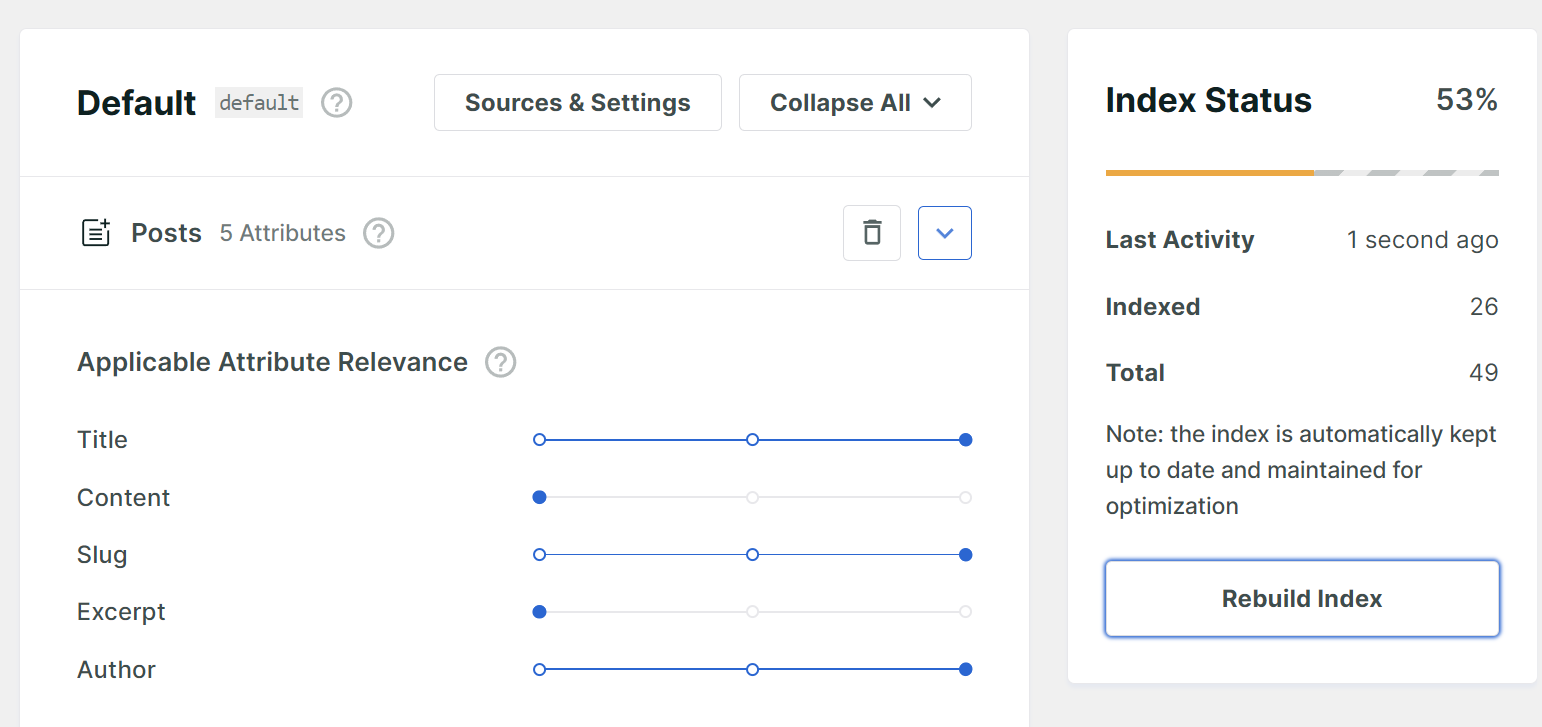Open the Collapse All dropdown
The image size is (1542, 727).
[855, 102]
